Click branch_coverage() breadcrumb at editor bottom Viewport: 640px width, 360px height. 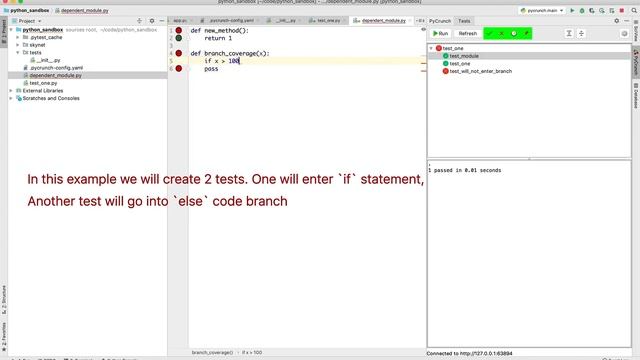212,352
